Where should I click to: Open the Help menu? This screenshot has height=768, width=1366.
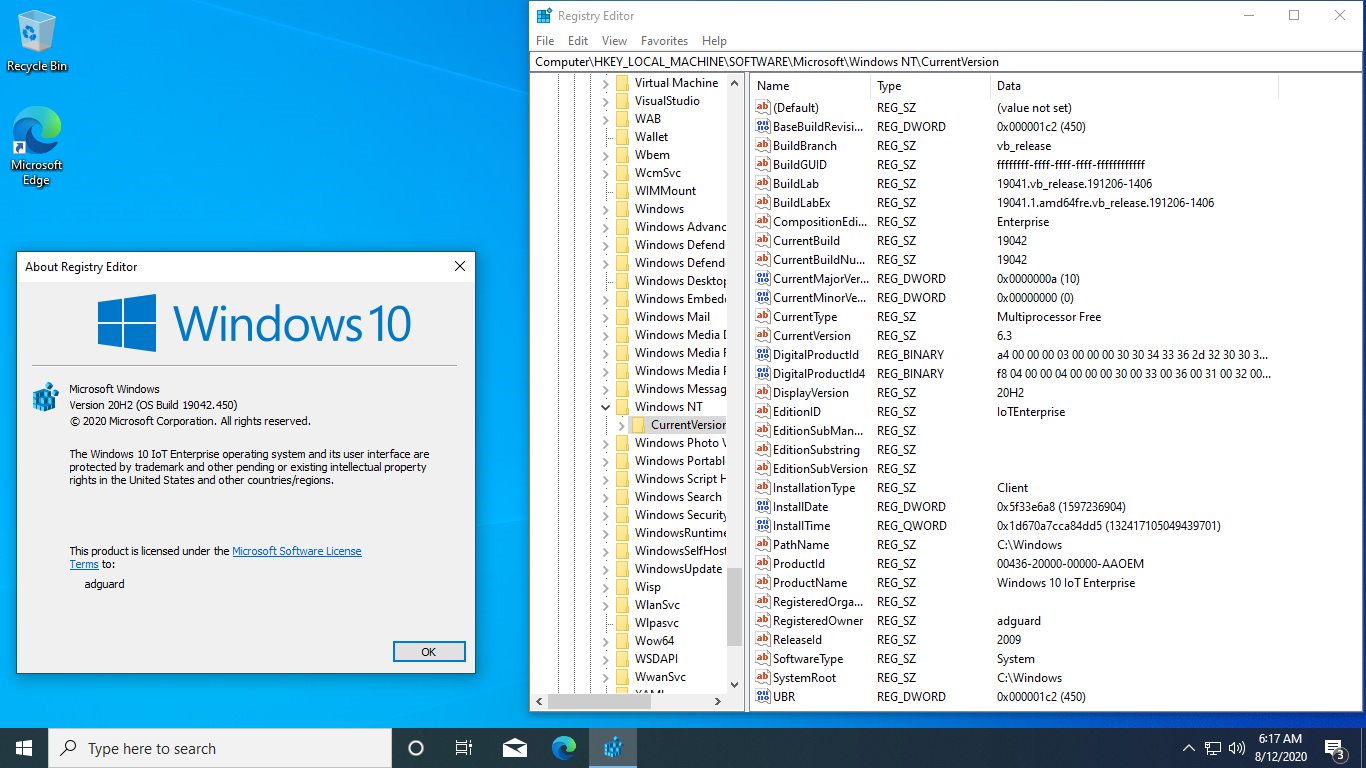pos(714,41)
